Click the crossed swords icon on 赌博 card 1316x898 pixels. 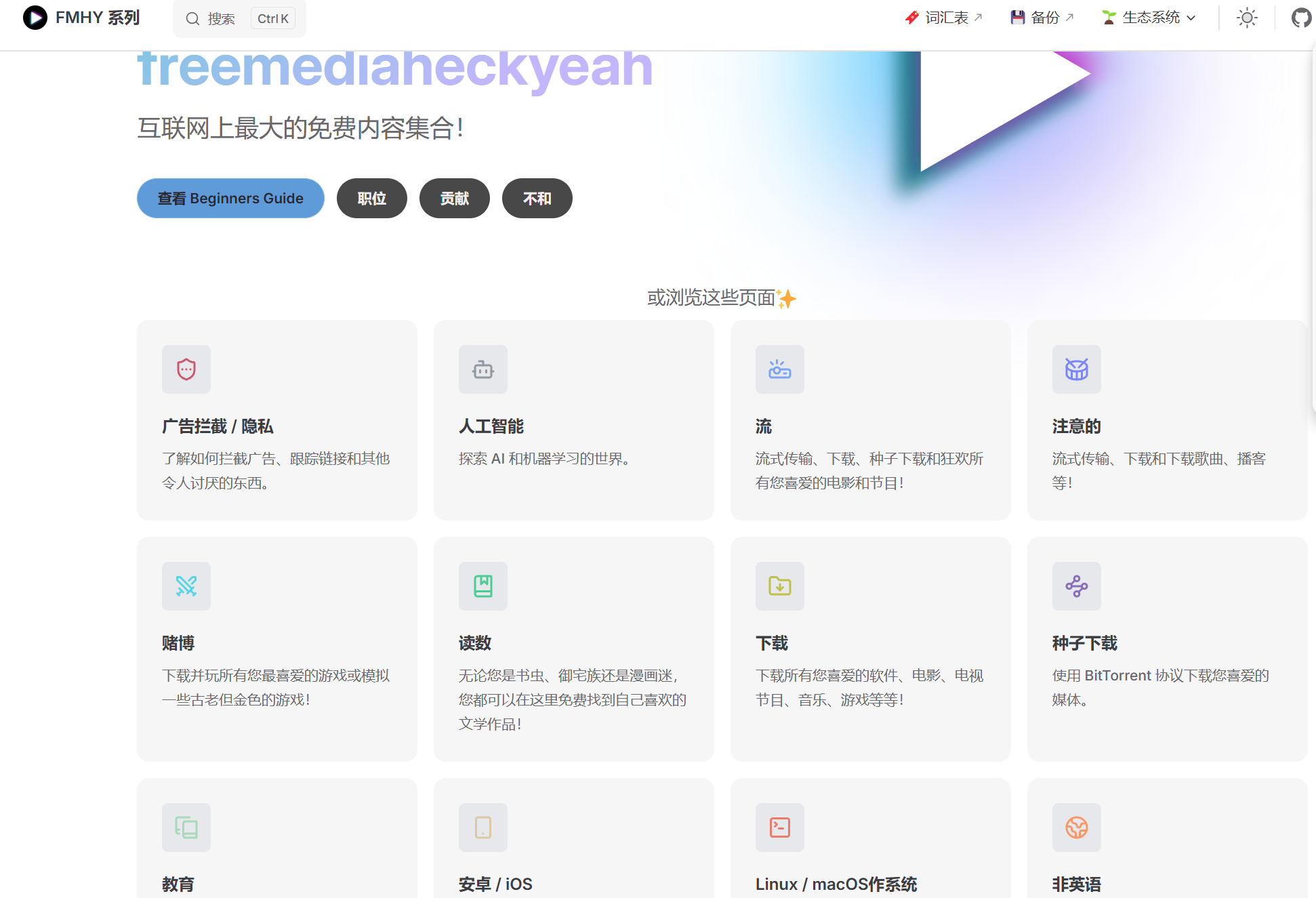coord(186,586)
